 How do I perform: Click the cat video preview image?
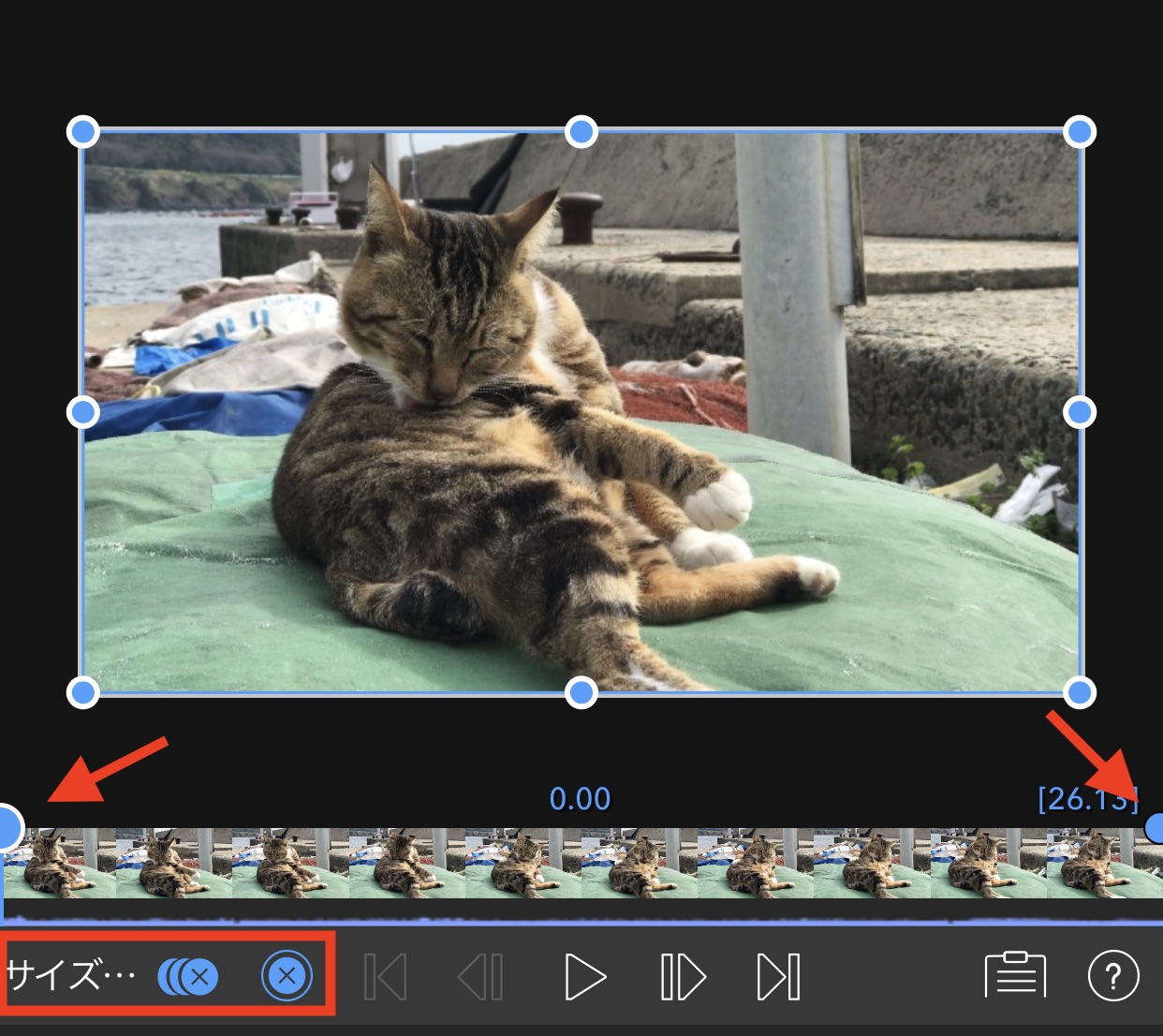click(x=581, y=412)
